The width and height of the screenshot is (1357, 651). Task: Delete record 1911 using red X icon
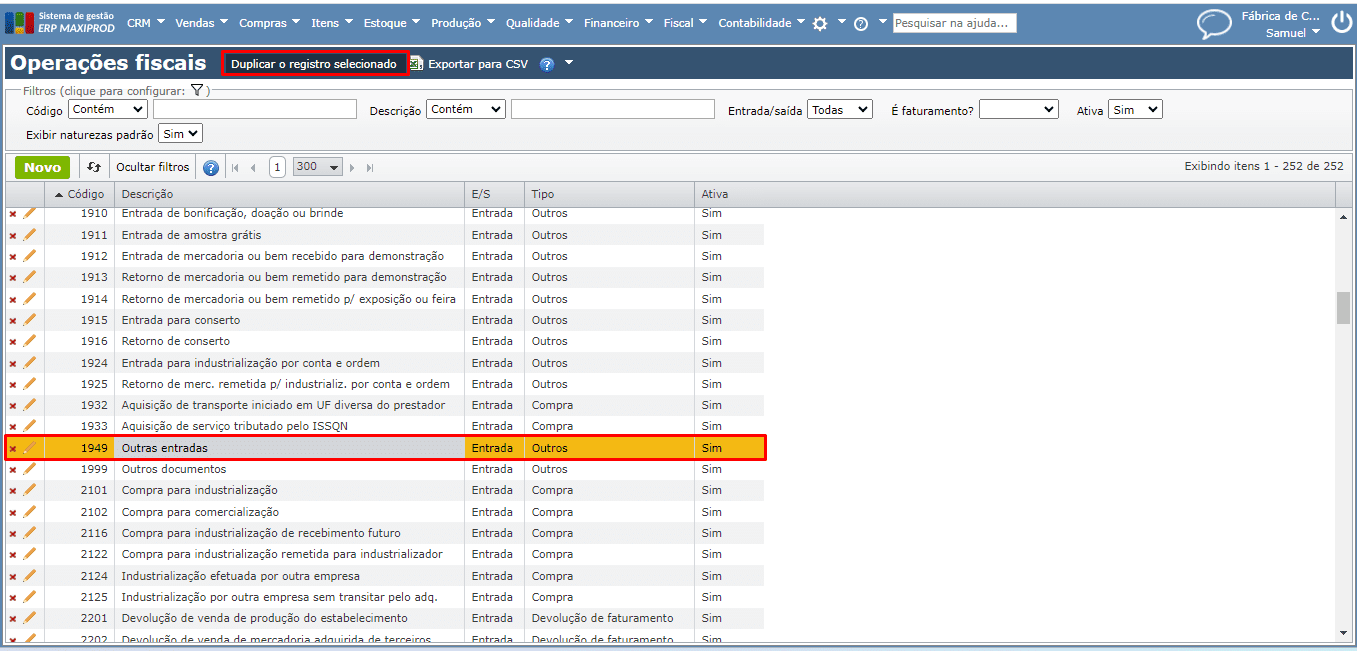coord(13,236)
